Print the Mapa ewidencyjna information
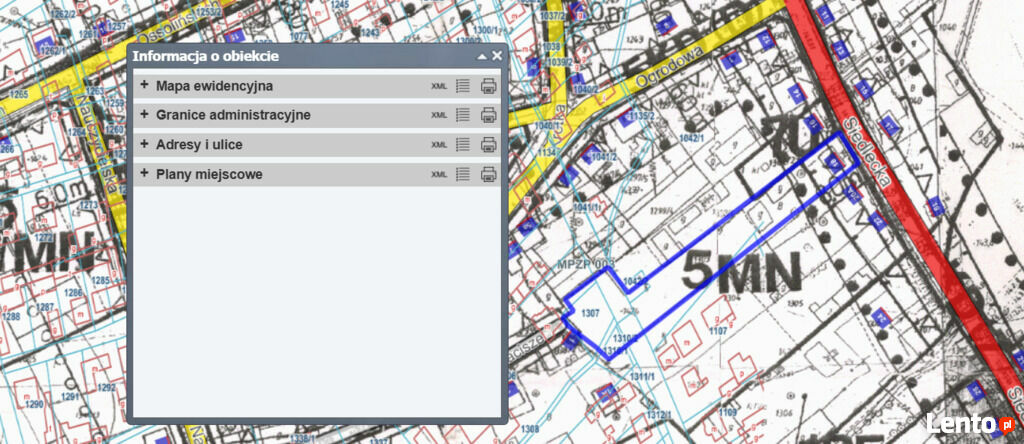This screenshot has width=1024, height=444. pos(488,86)
